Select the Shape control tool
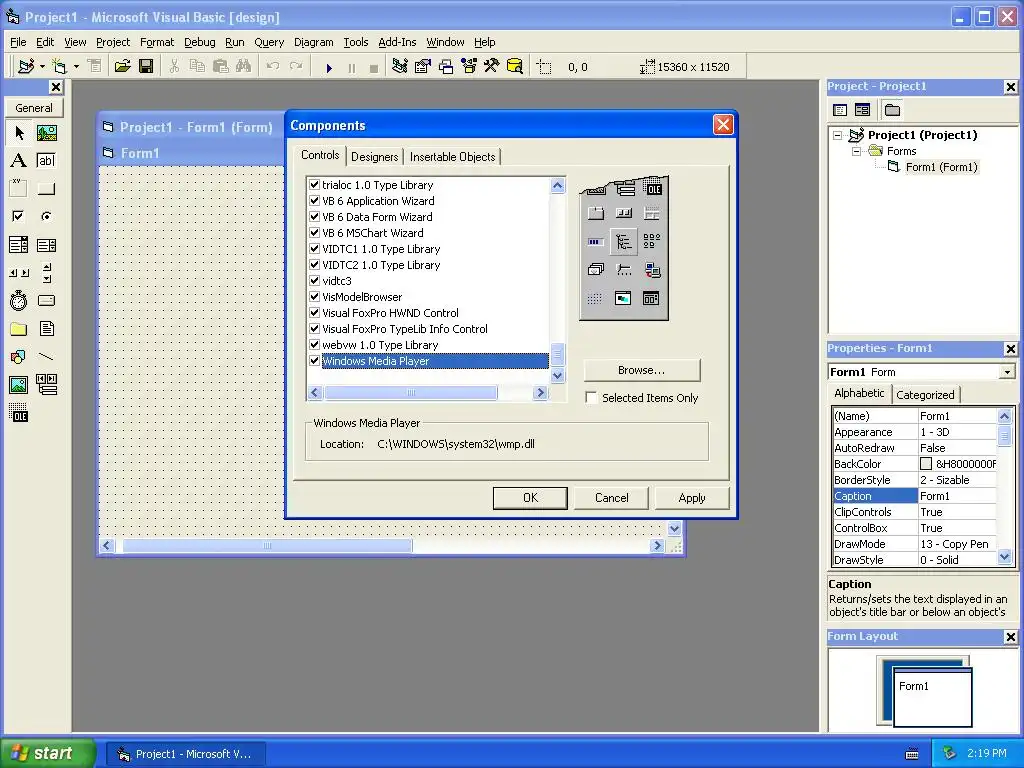This screenshot has height=768, width=1024. tap(19, 357)
